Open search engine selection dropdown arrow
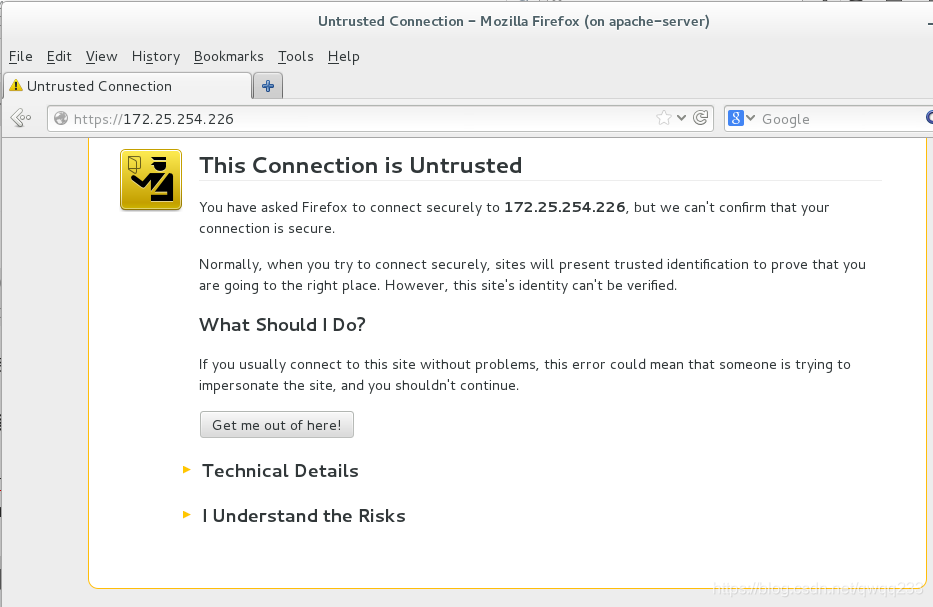Image resolution: width=933 pixels, height=607 pixels. 750,118
